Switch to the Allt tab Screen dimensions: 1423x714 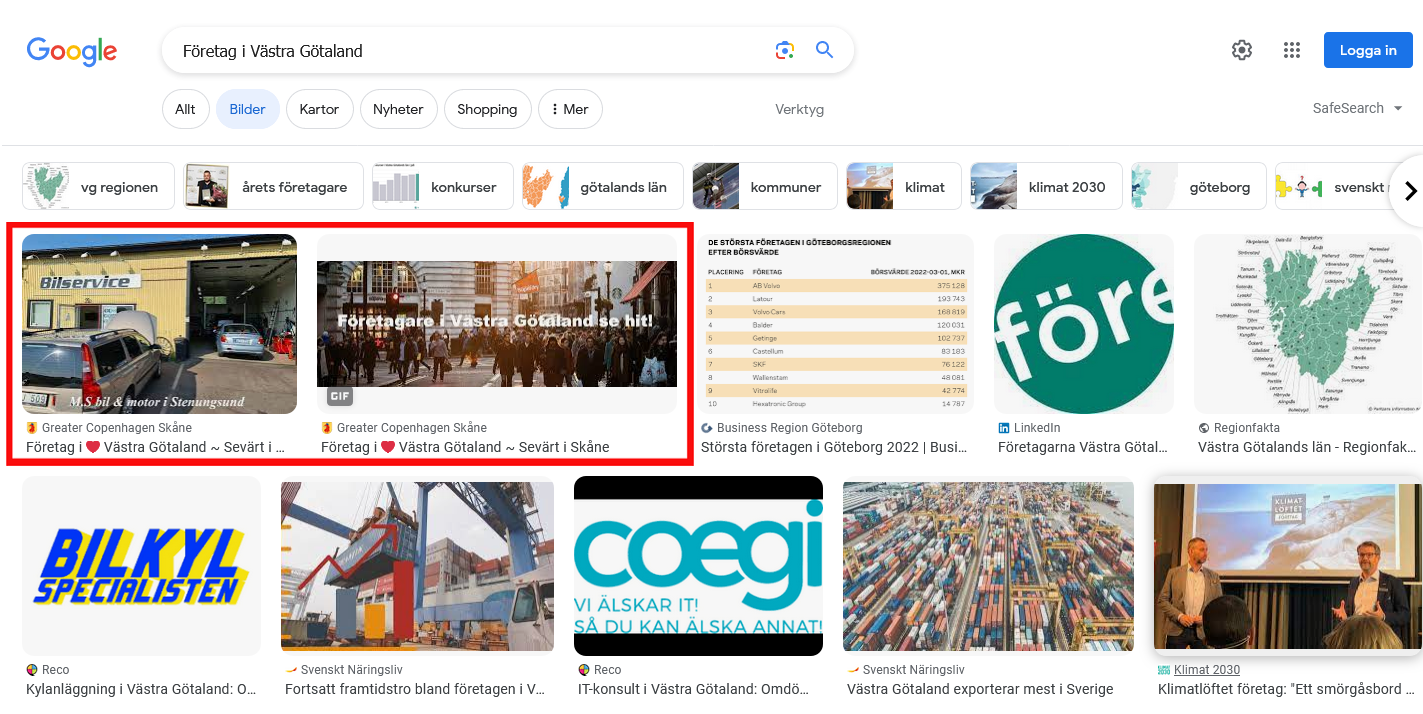pyautogui.click(x=186, y=109)
